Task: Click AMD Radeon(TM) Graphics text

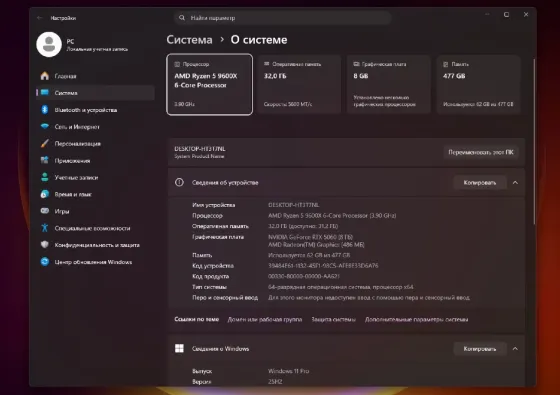Action: coord(316,245)
